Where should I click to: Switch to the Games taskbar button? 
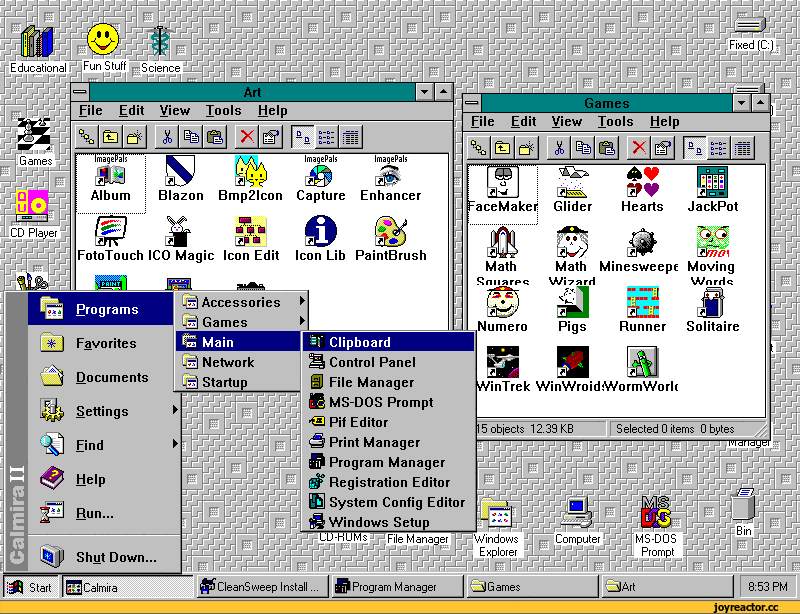[x=532, y=587]
